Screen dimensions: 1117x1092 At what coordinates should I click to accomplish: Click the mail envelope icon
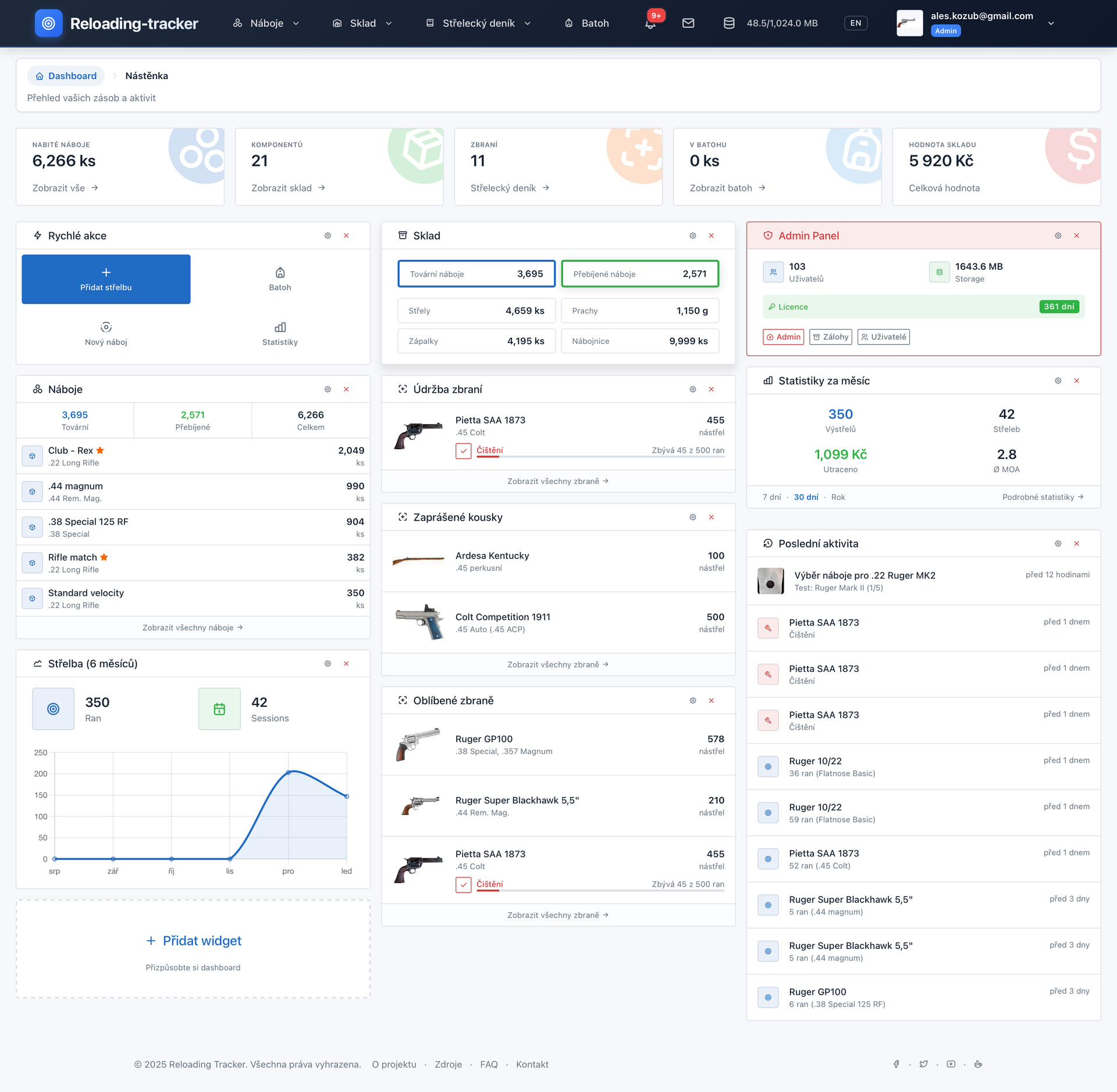click(x=688, y=23)
